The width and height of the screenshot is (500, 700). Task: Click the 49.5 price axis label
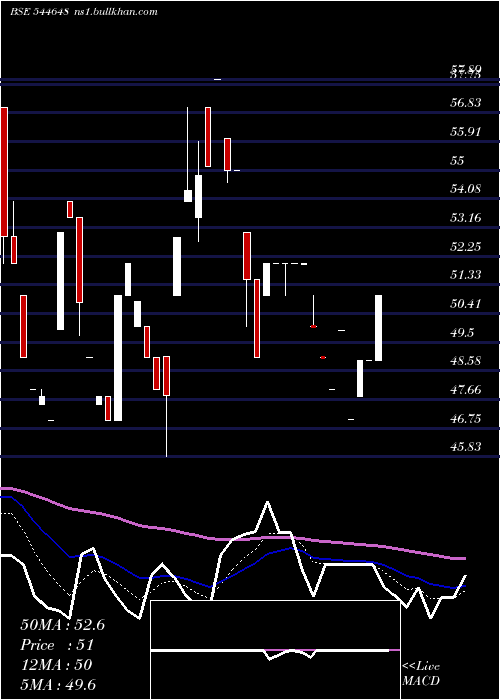[x=462, y=333]
